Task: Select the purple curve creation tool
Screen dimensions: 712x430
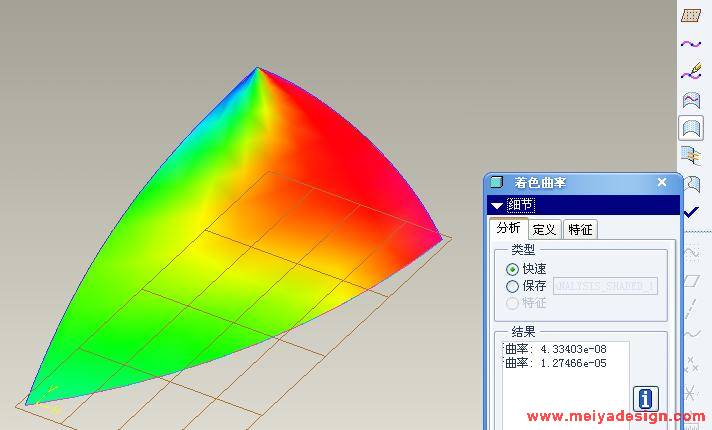Action: point(691,44)
